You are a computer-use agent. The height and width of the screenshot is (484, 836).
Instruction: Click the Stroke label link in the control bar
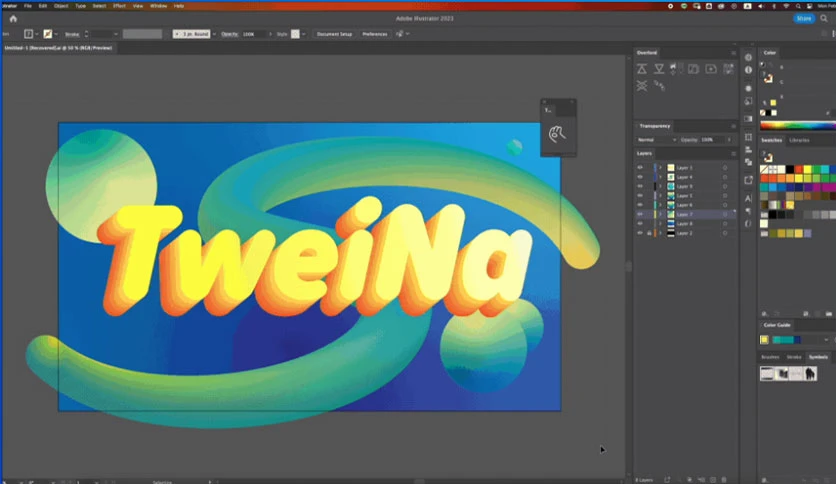pos(72,34)
